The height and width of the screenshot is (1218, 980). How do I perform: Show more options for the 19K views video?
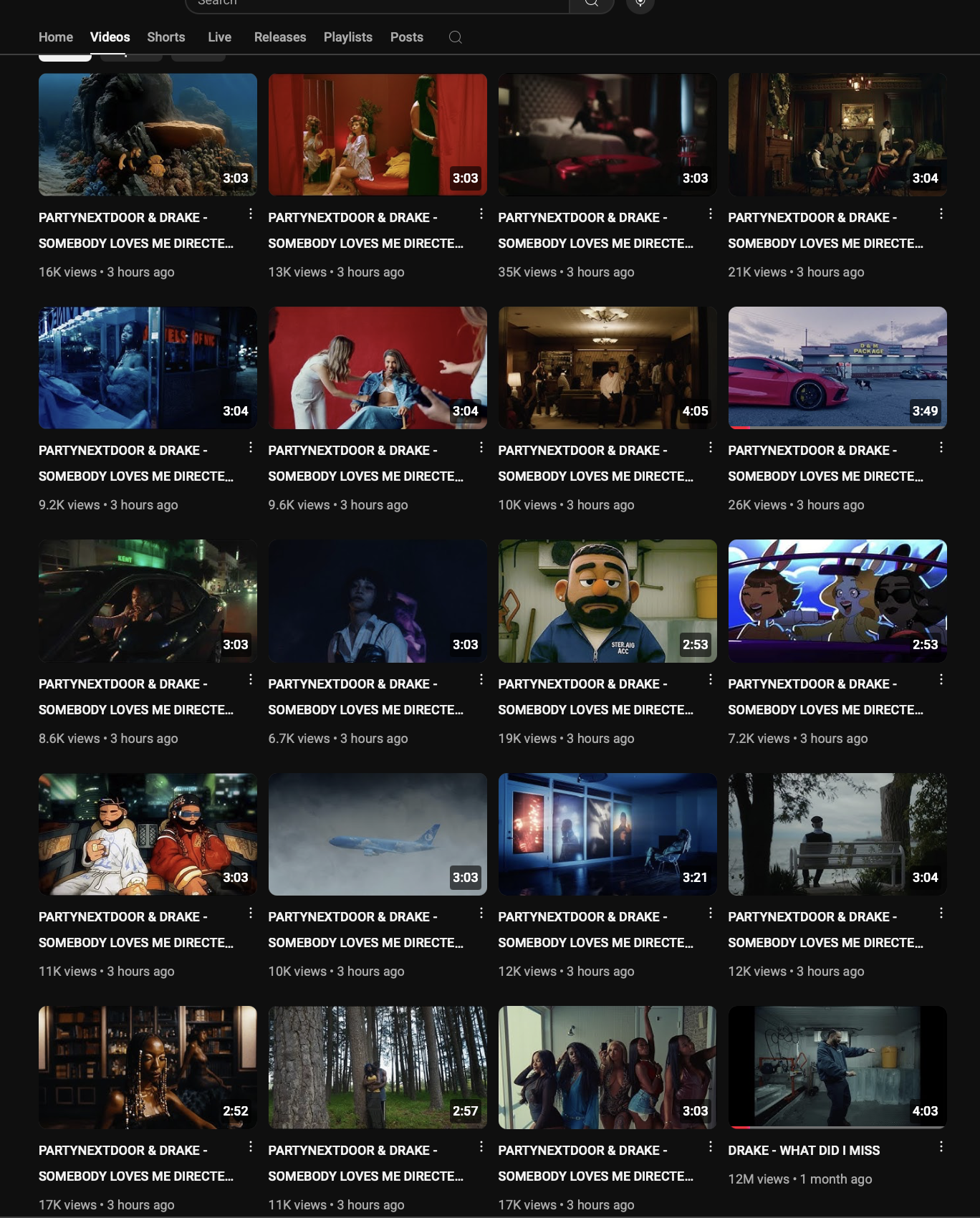(710, 679)
